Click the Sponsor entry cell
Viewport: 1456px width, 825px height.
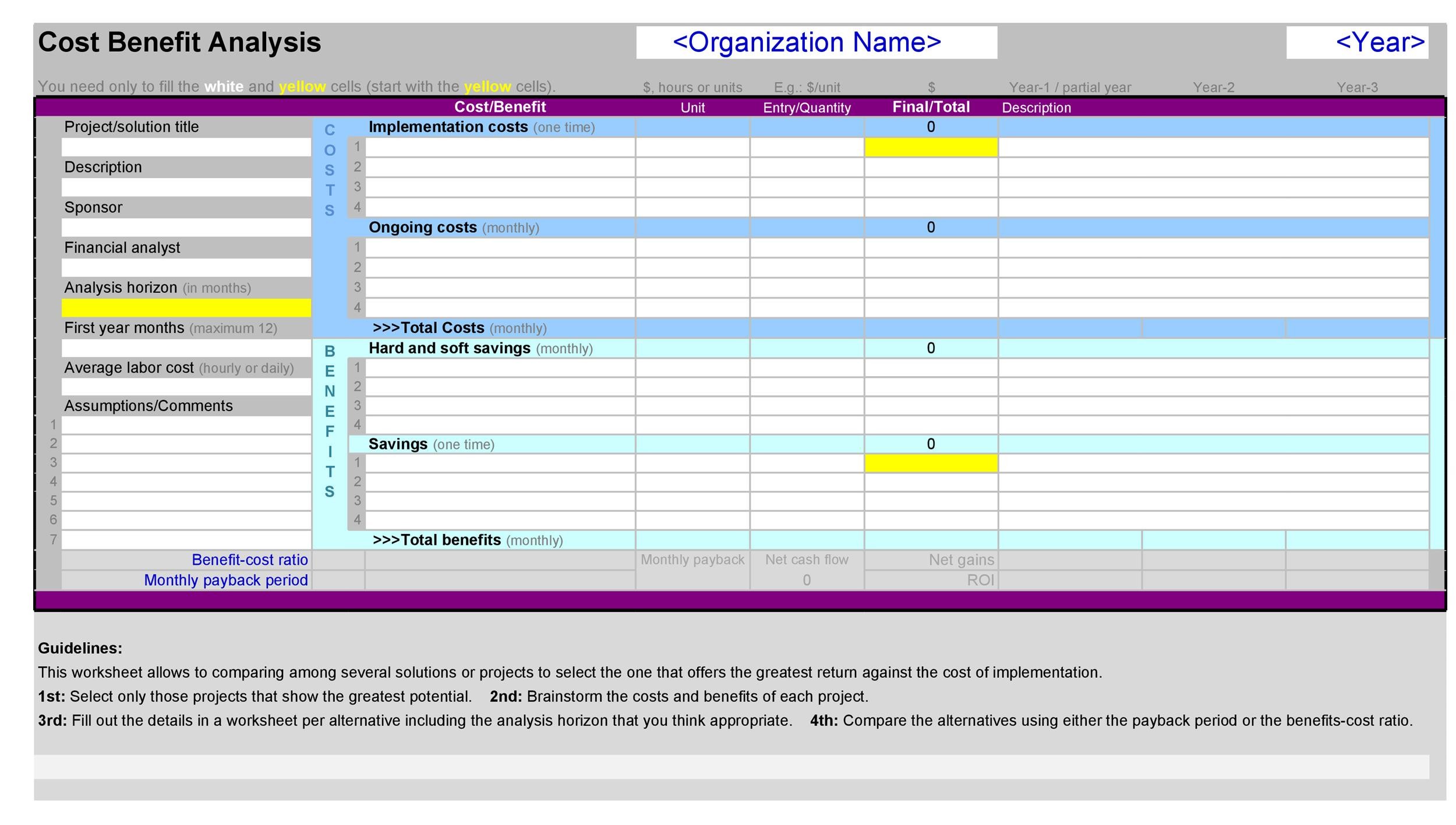pyautogui.click(x=185, y=227)
